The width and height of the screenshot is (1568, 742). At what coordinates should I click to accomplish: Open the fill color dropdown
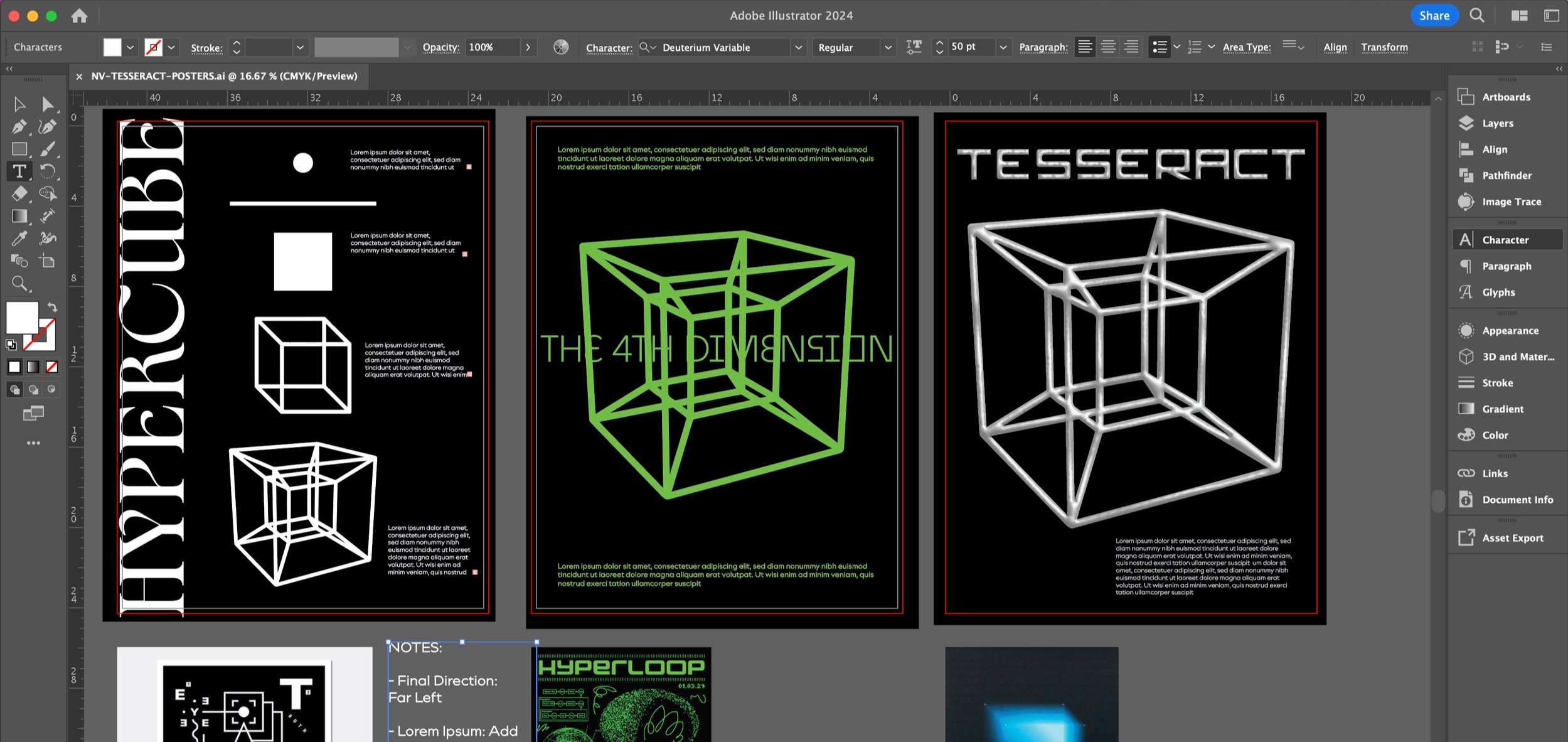coord(130,47)
